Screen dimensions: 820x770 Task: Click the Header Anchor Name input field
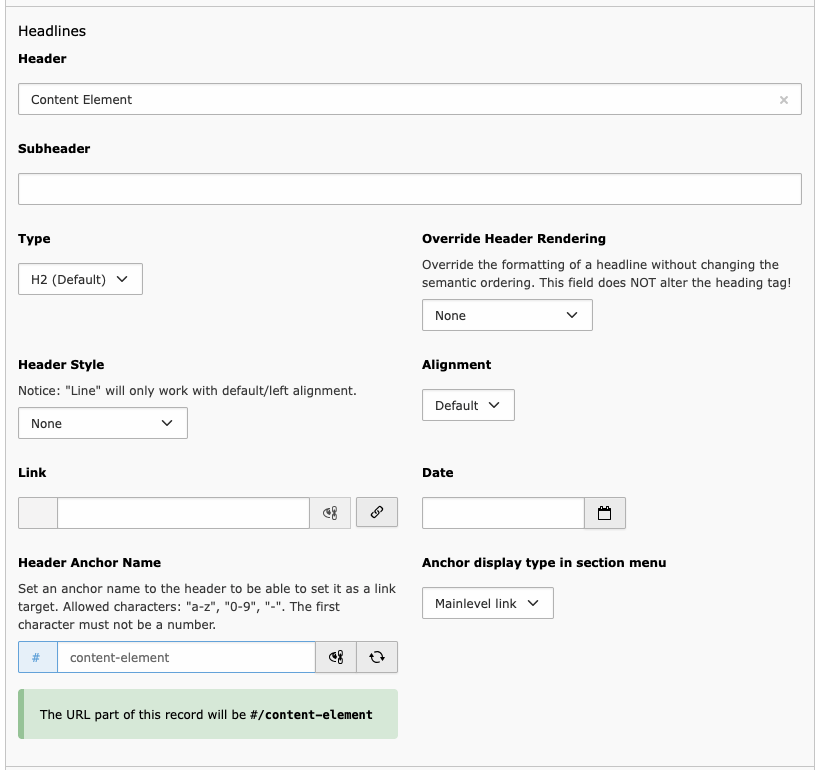(x=186, y=657)
